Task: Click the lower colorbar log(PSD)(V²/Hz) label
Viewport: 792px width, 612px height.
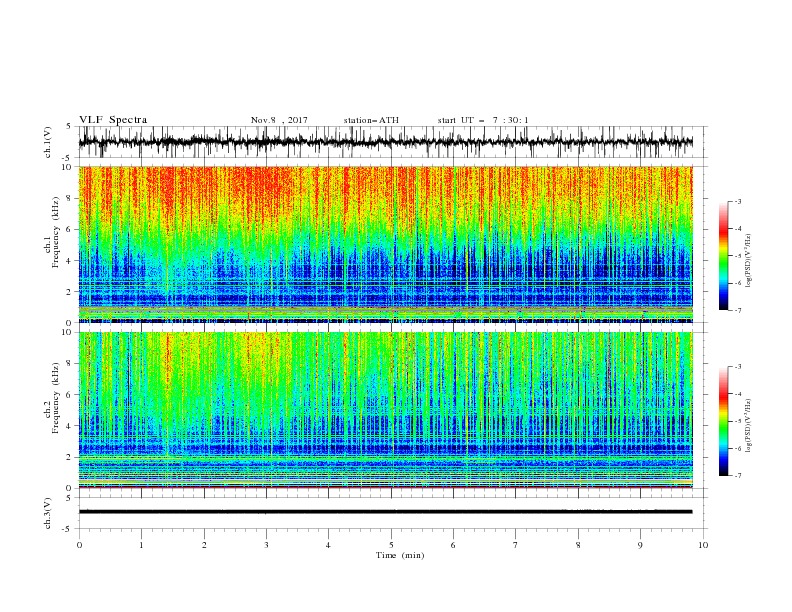Action: pyautogui.click(x=750, y=426)
